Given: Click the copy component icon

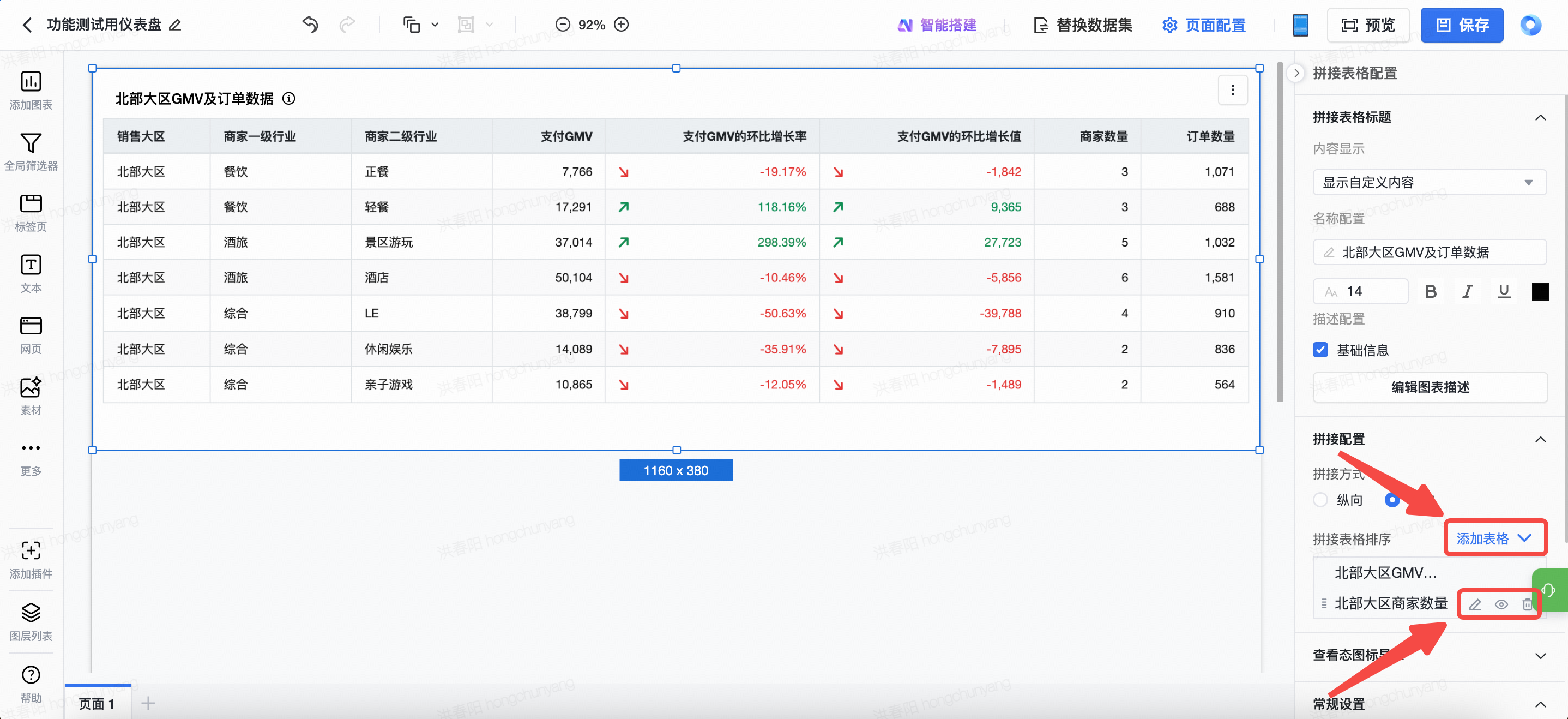Looking at the screenshot, I should [412, 25].
